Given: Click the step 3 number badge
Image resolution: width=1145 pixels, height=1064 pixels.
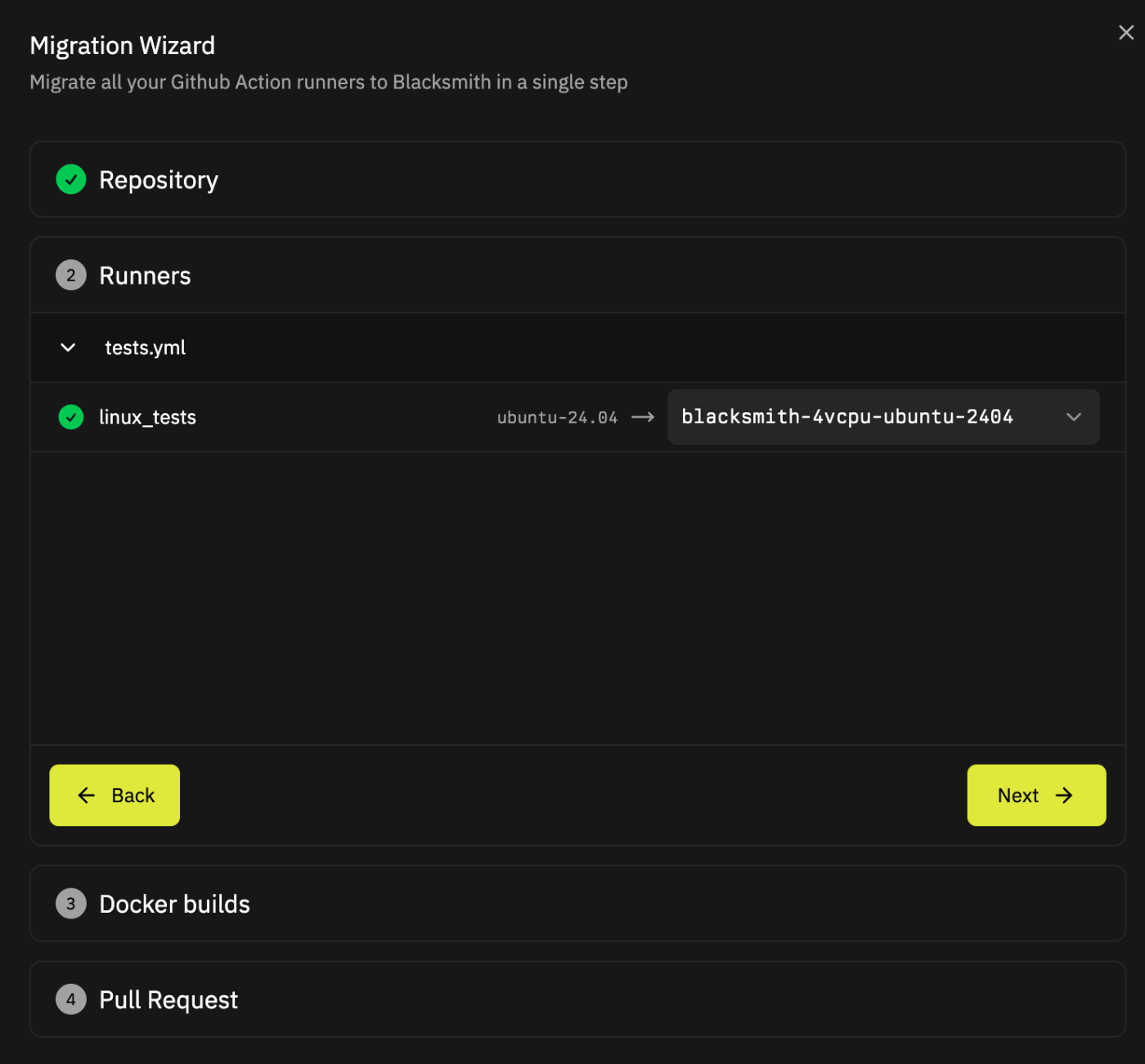Looking at the screenshot, I should pos(71,904).
